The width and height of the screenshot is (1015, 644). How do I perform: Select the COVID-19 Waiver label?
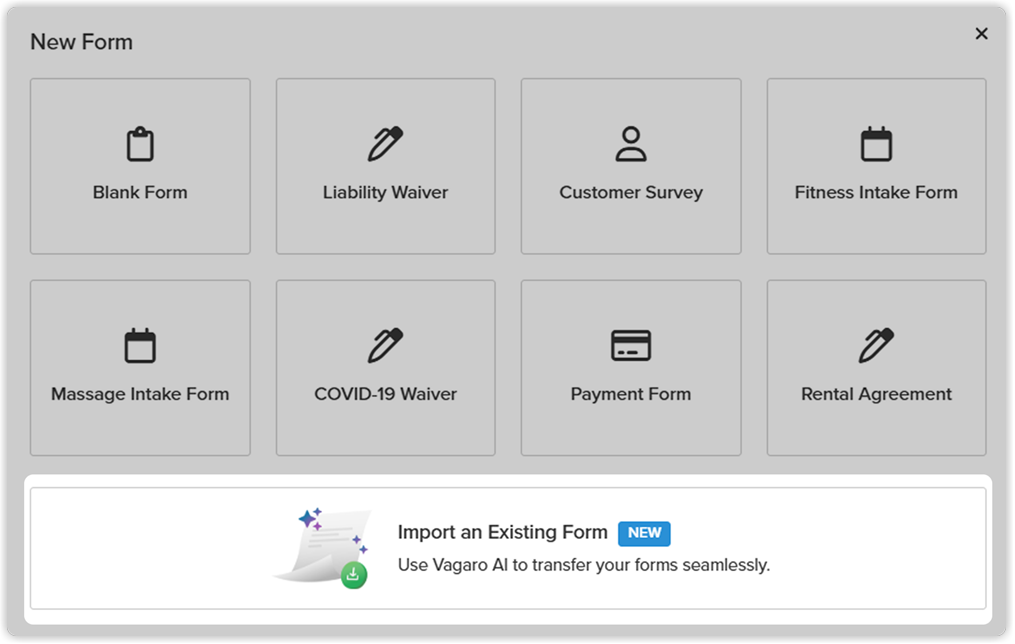385,394
